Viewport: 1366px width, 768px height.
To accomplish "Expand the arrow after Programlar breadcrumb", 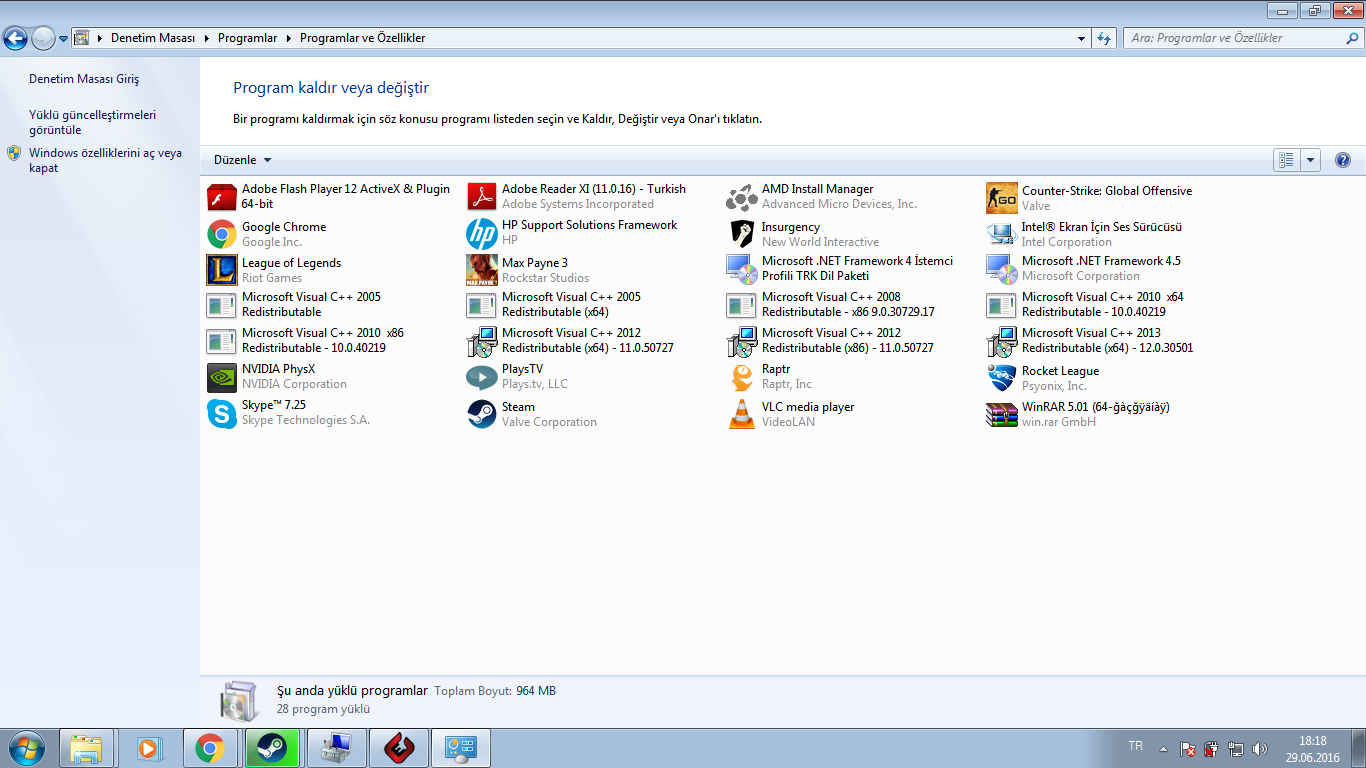I will coord(289,38).
